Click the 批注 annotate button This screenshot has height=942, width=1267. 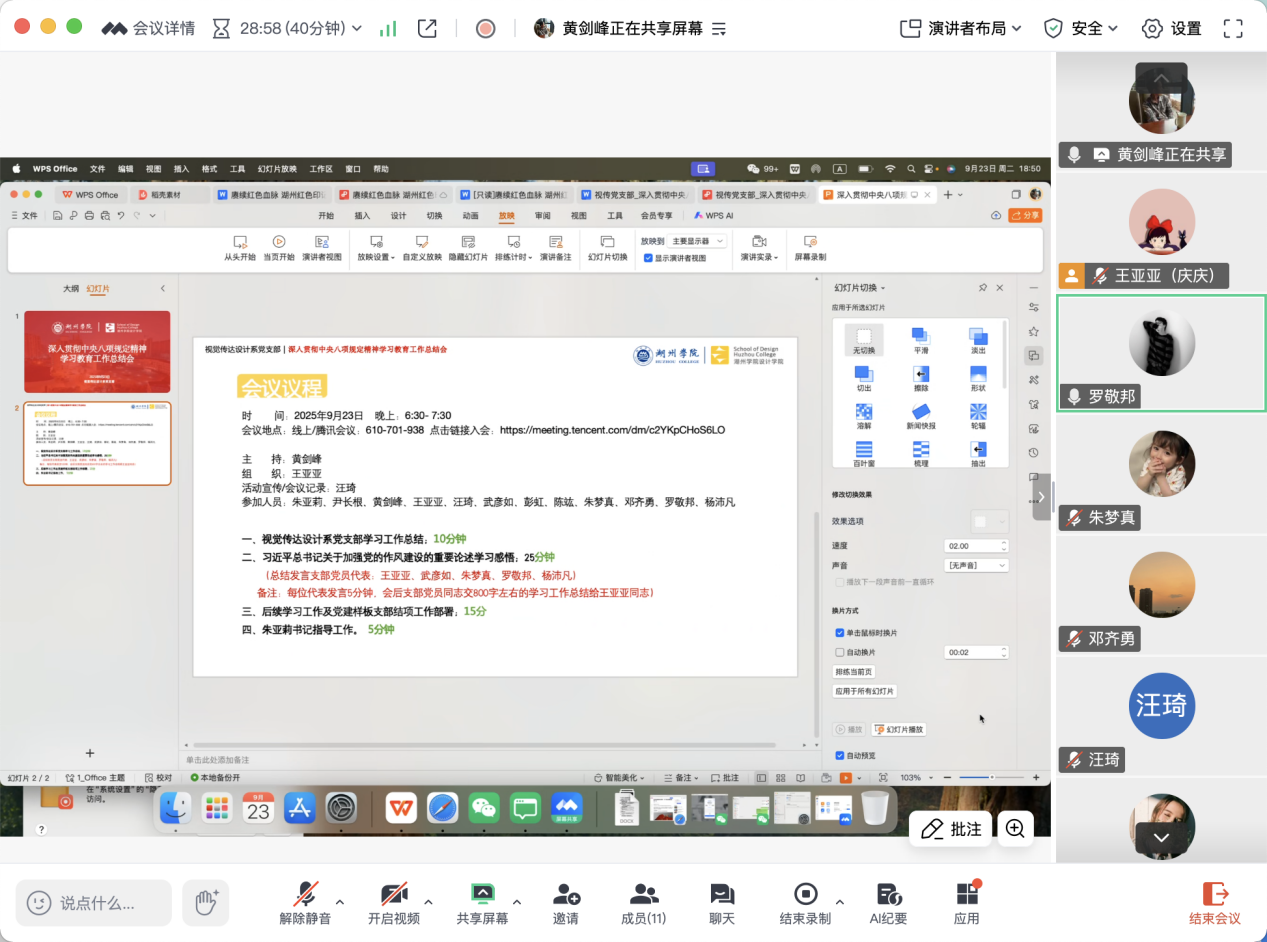pyautogui.click(x=951, y=828)
